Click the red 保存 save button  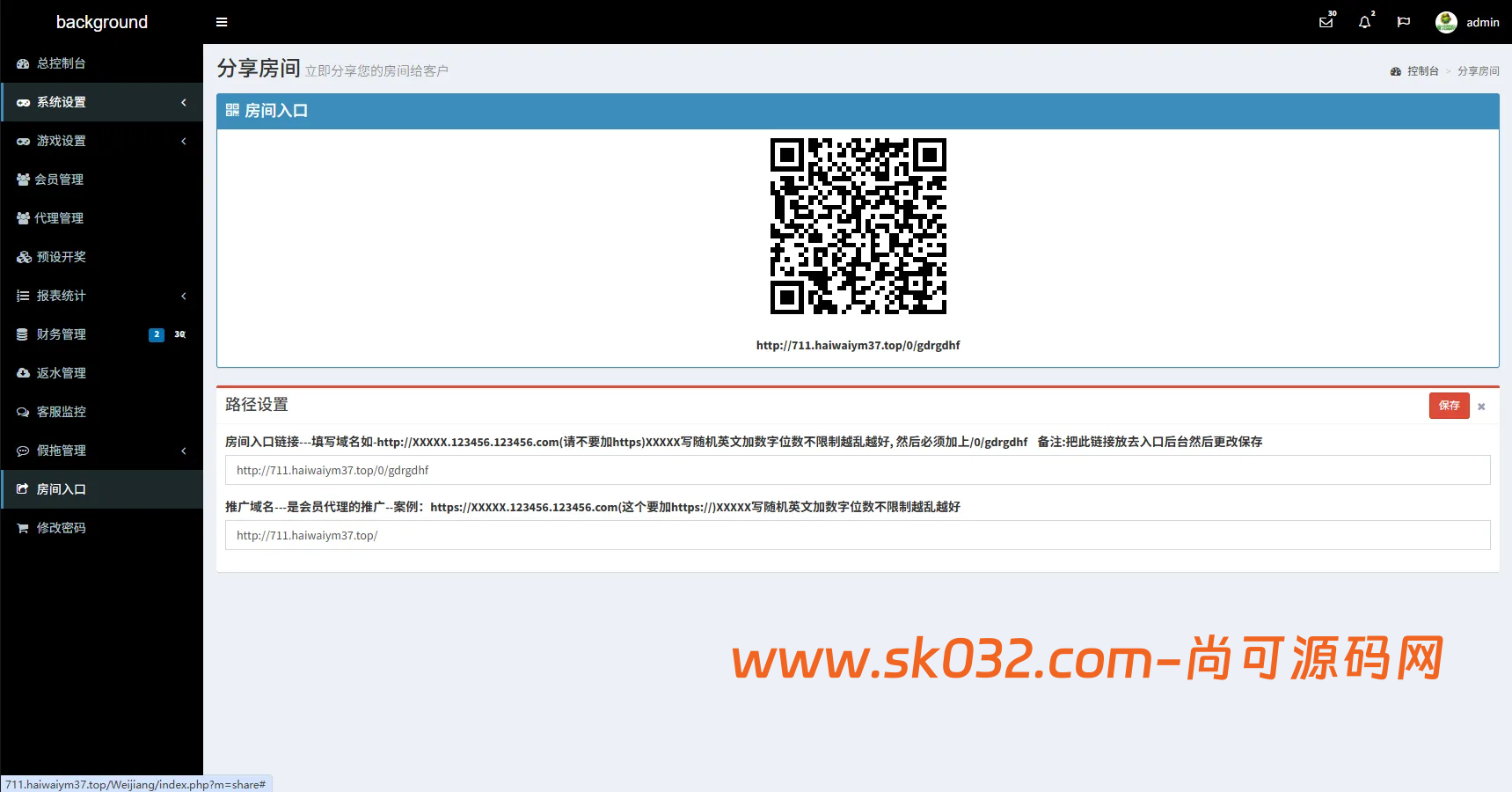point(1449,406)
